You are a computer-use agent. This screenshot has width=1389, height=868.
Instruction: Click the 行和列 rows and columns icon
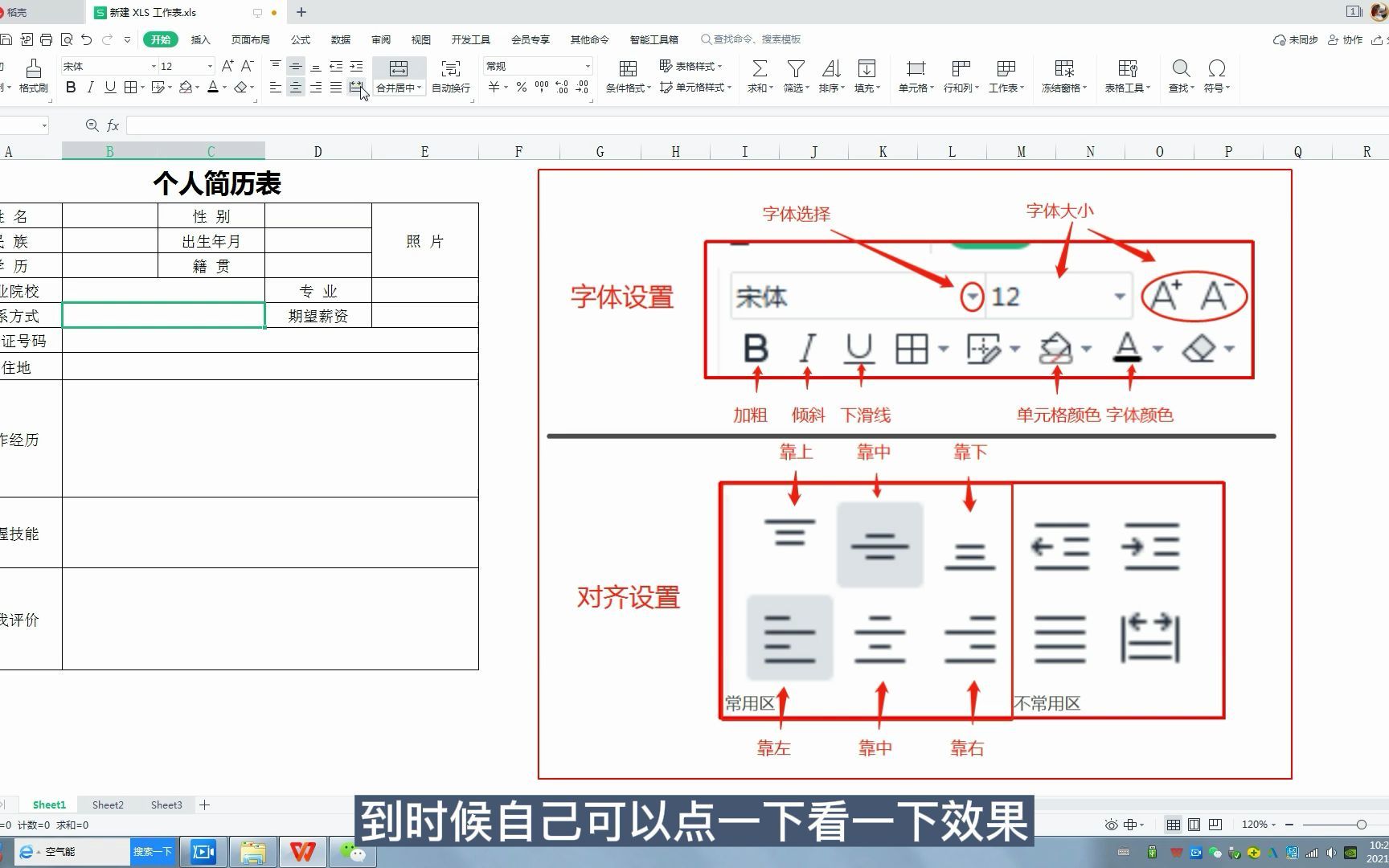(x=961, y=68)
